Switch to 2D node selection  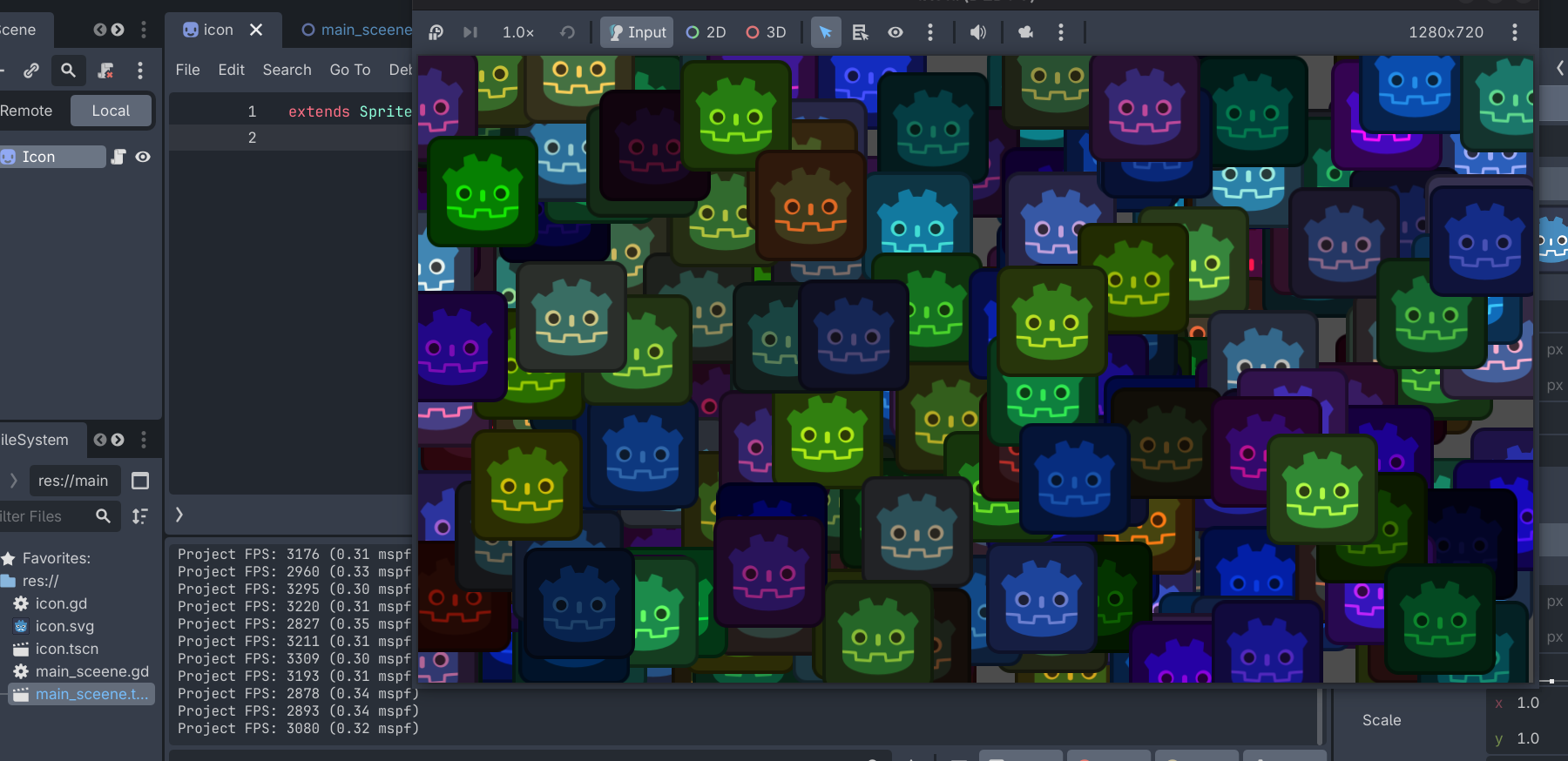tap(706, 32)
